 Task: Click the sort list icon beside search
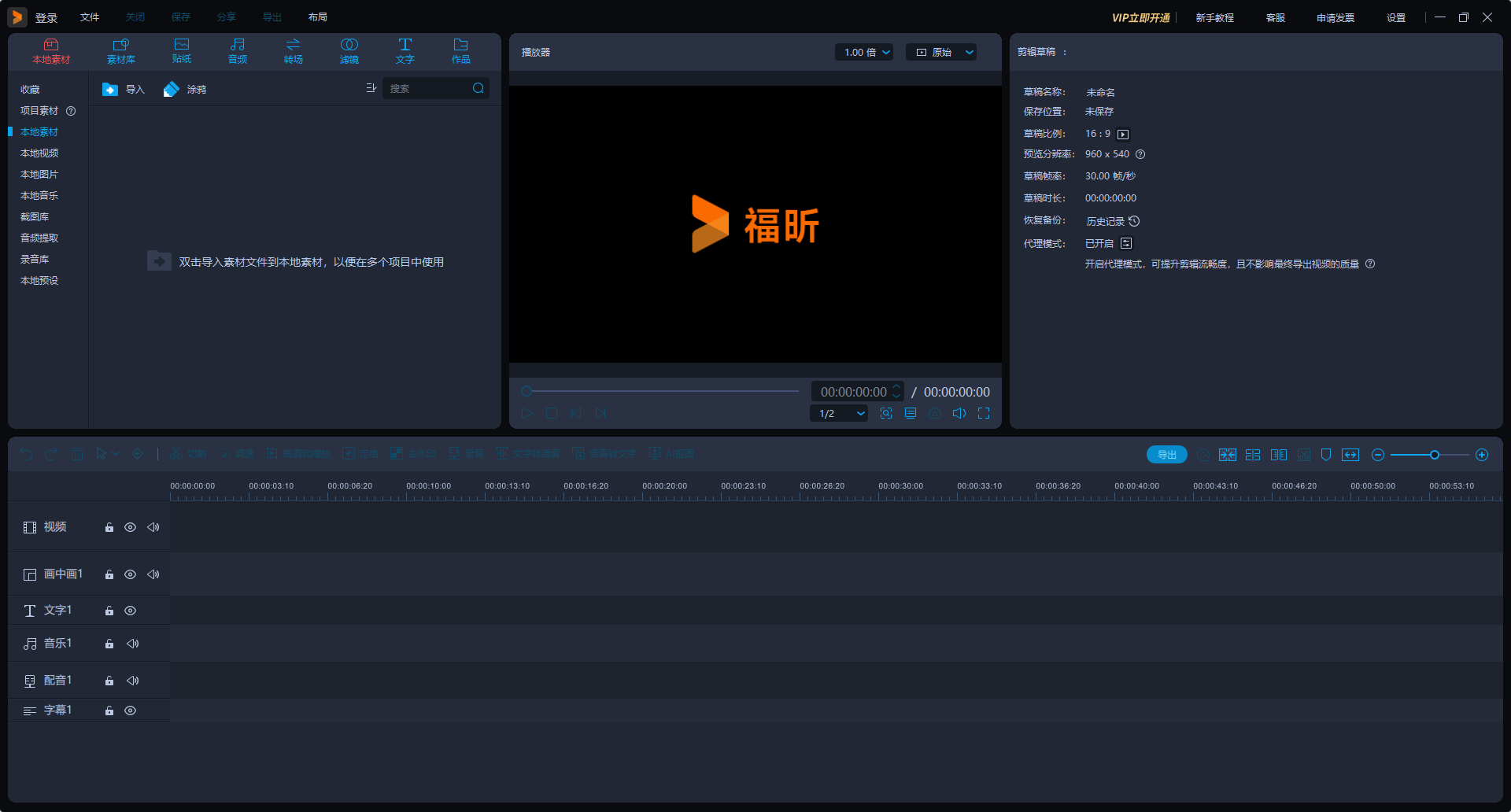click(x=371, y=88)
